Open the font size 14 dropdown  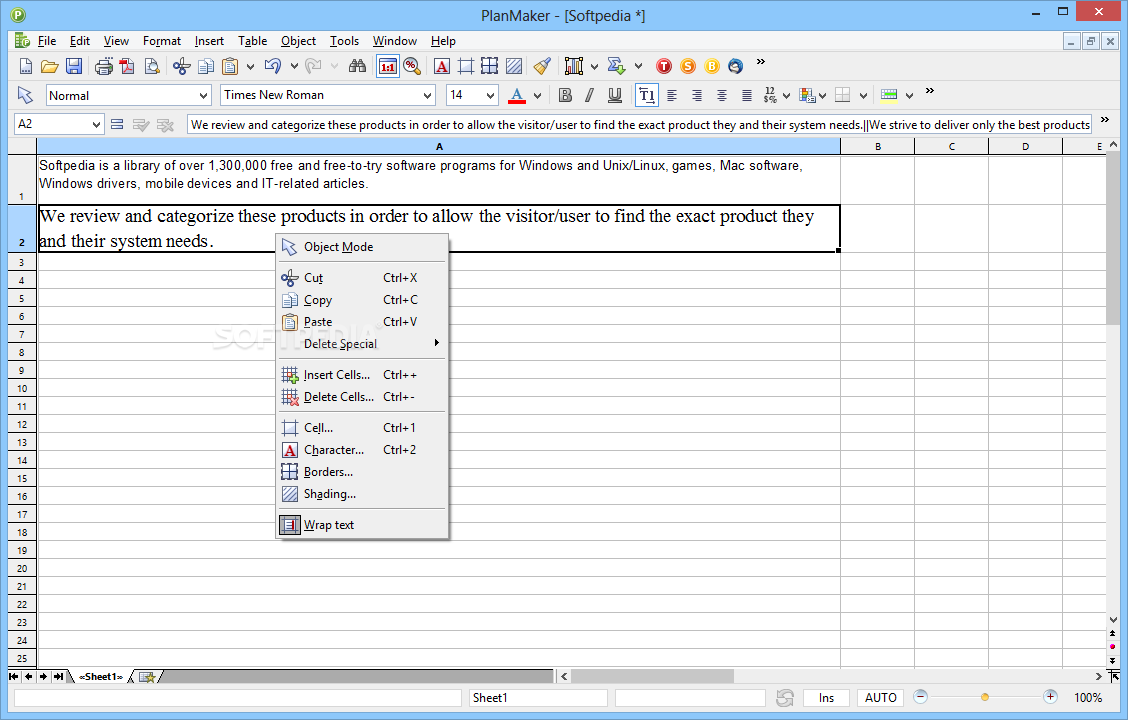point(490,95)
